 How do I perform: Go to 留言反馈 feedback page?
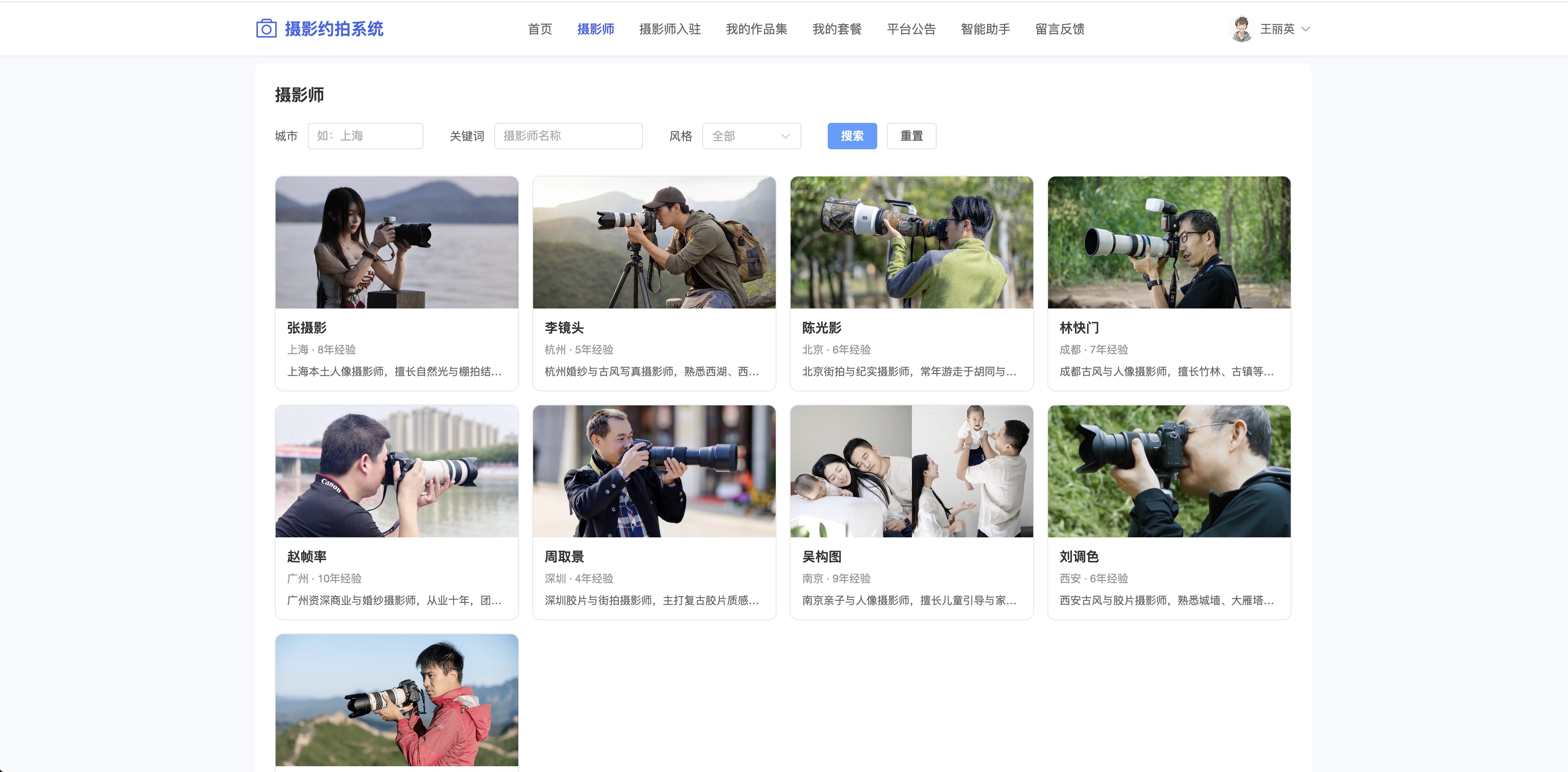[1059, 28]
